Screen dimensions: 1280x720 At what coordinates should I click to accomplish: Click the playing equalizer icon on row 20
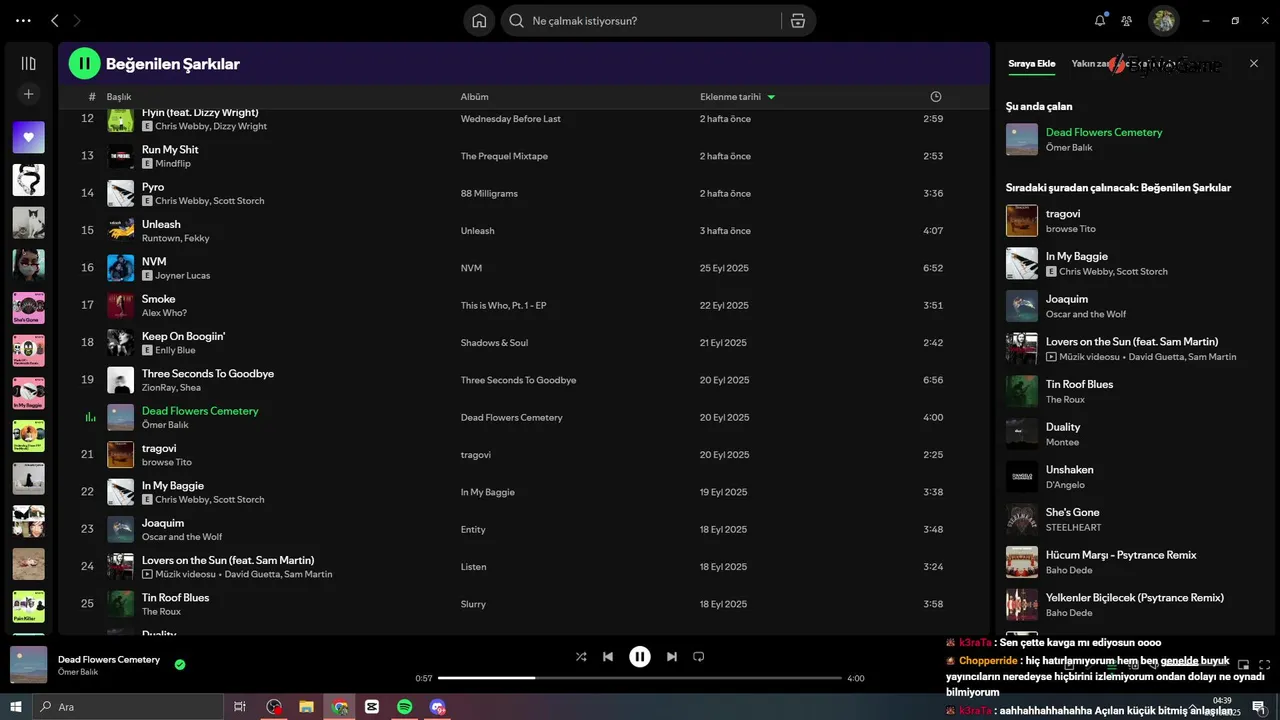tap(90, 417)
